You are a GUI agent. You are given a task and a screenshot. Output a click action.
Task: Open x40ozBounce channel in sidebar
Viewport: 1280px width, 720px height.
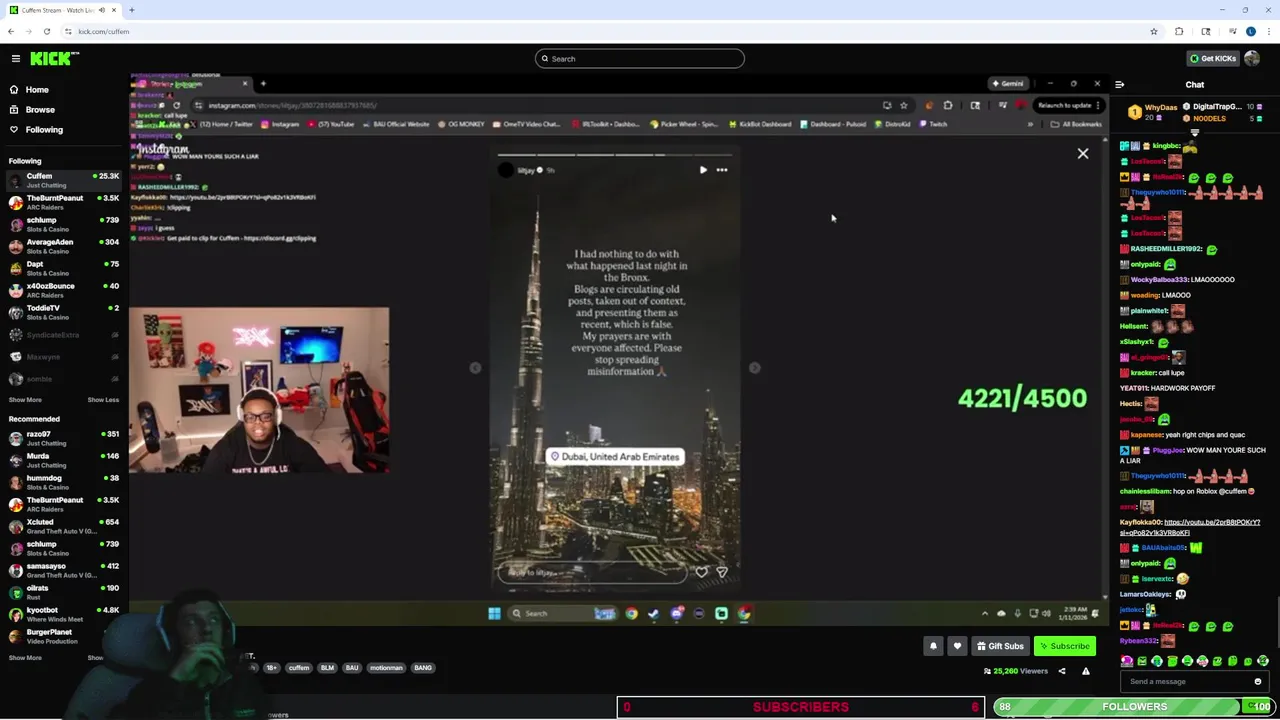pyautogui.click(x=63, y=290)
